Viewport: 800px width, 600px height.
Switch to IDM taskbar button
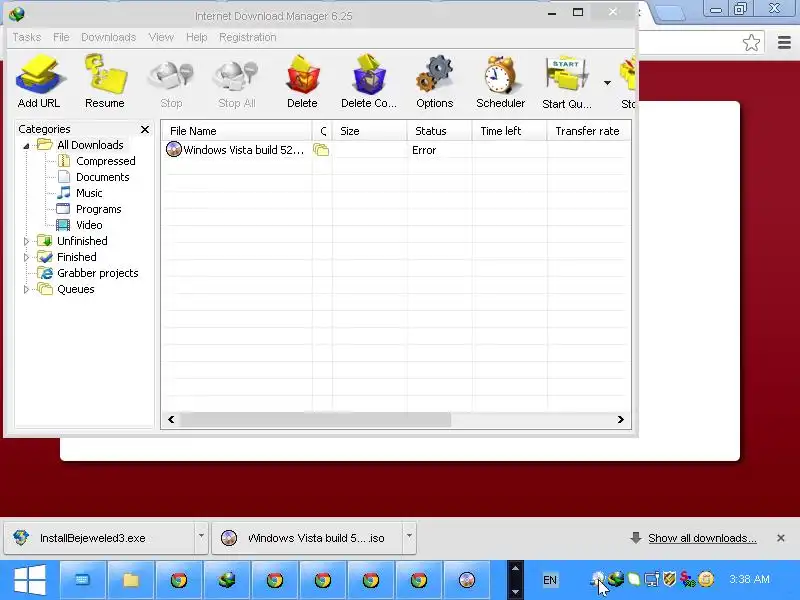tap(227, 580)
